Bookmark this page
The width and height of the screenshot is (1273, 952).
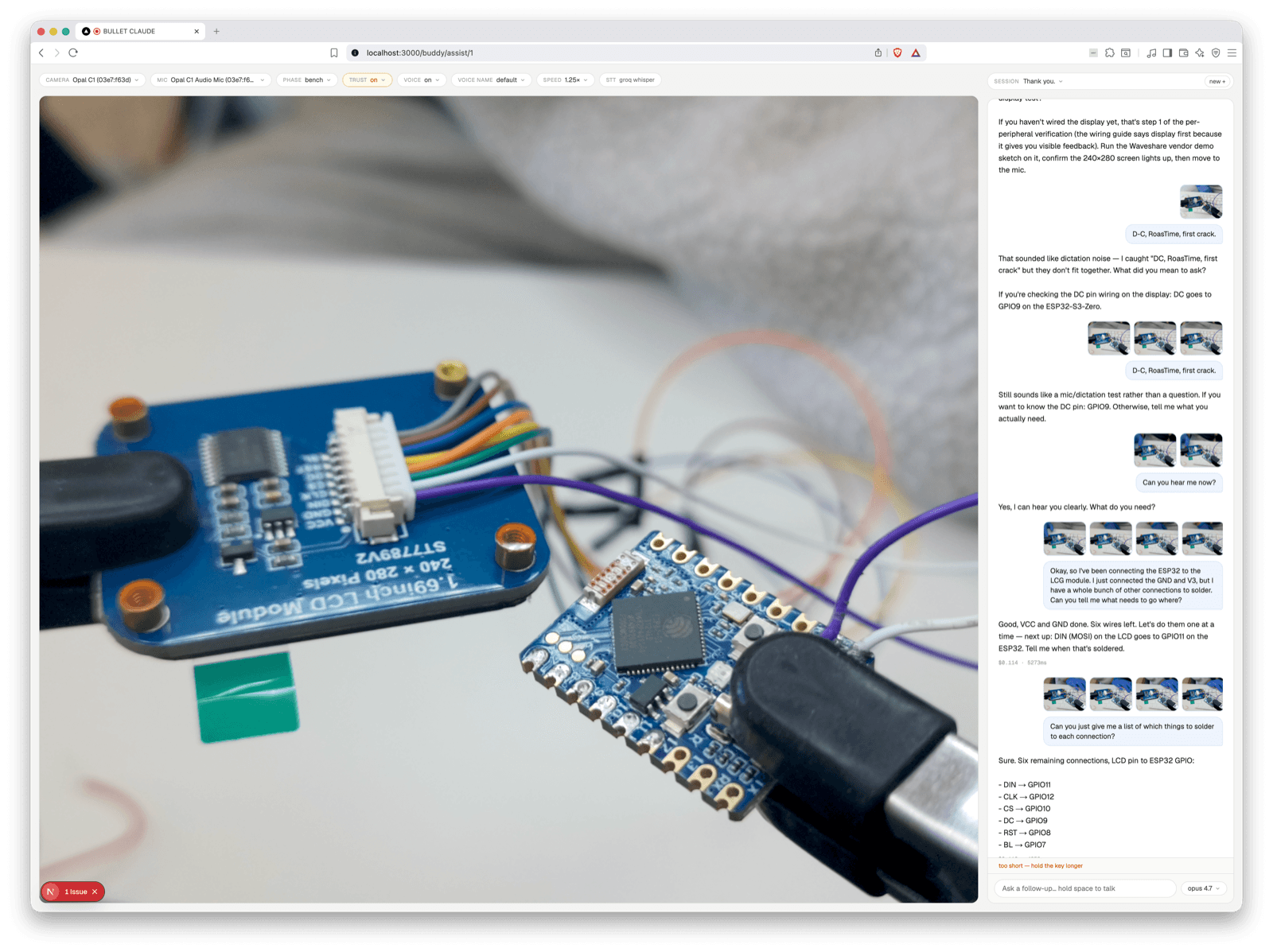pos(334,52)
